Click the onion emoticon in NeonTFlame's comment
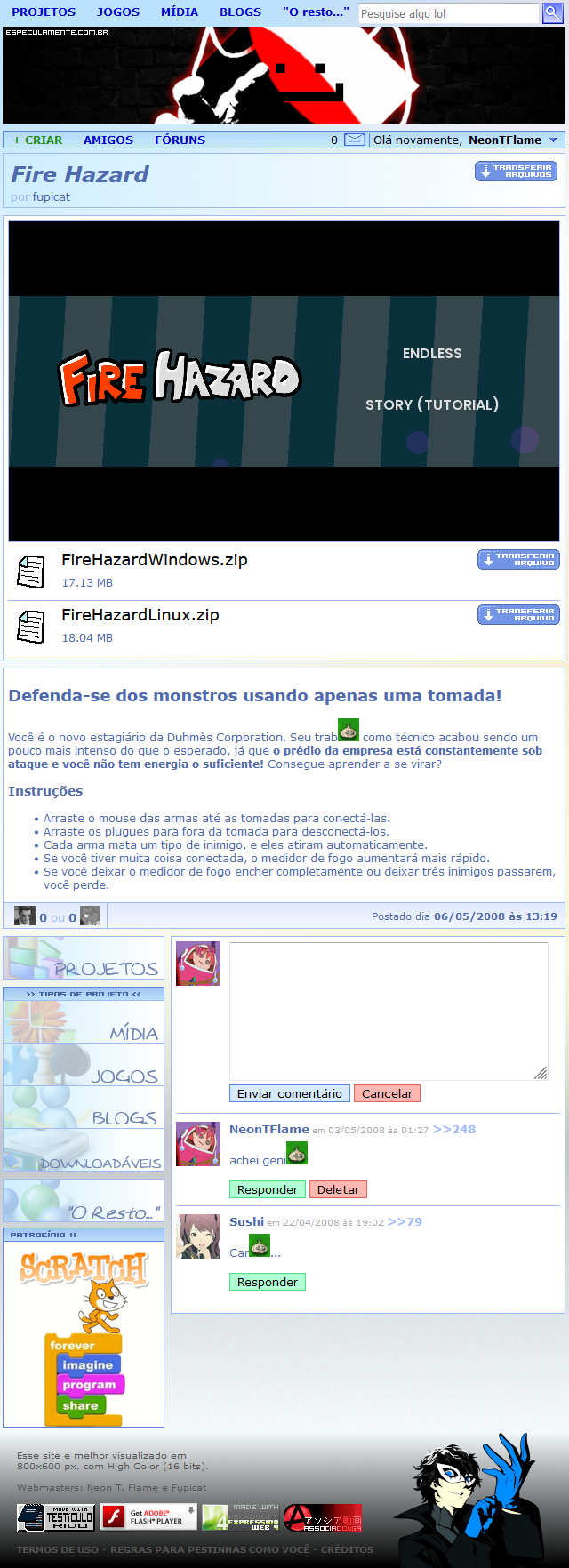The width and height of the screenshot is (569, 1568). 296,1153
